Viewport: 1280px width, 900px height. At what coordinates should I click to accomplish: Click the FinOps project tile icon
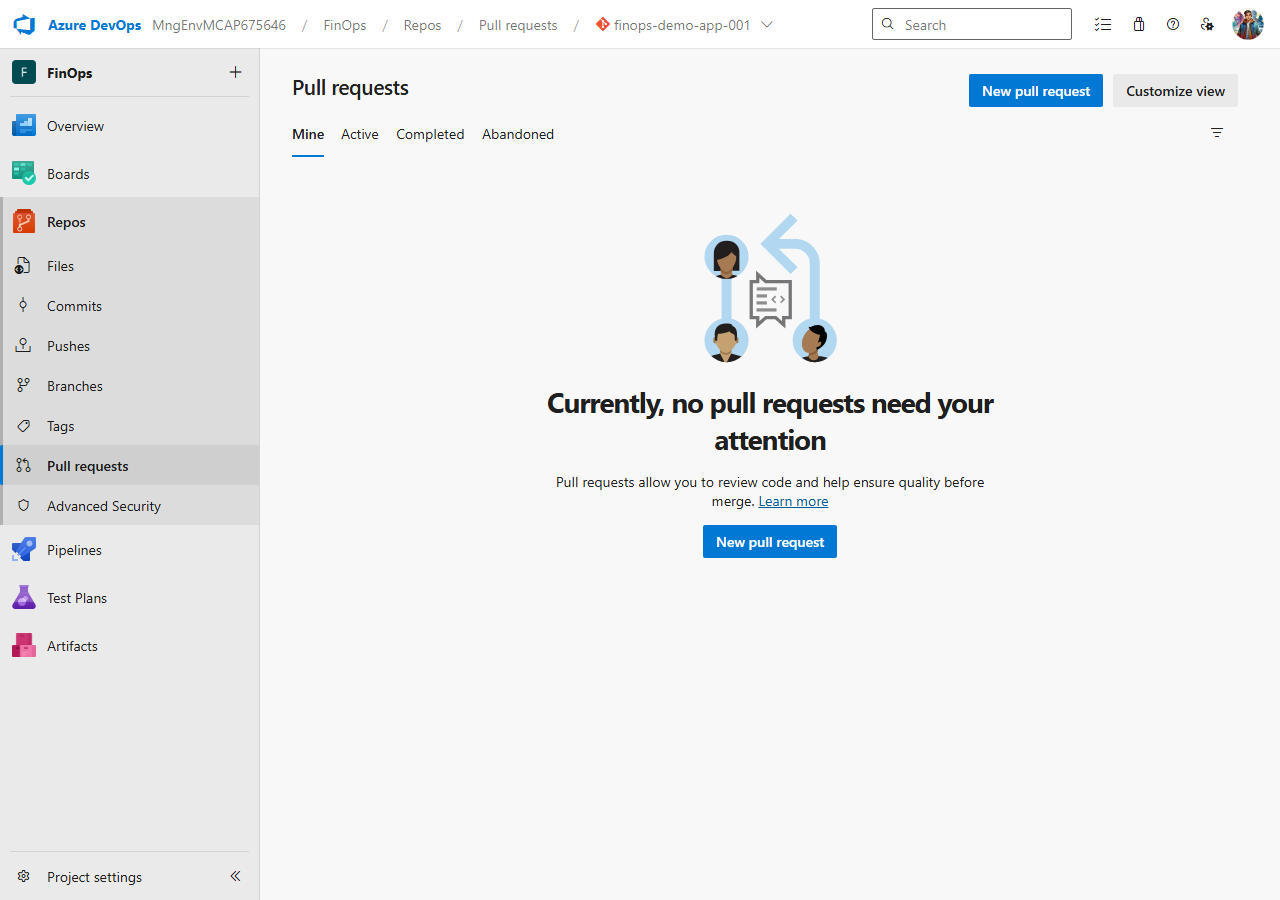tap(24, 72)
